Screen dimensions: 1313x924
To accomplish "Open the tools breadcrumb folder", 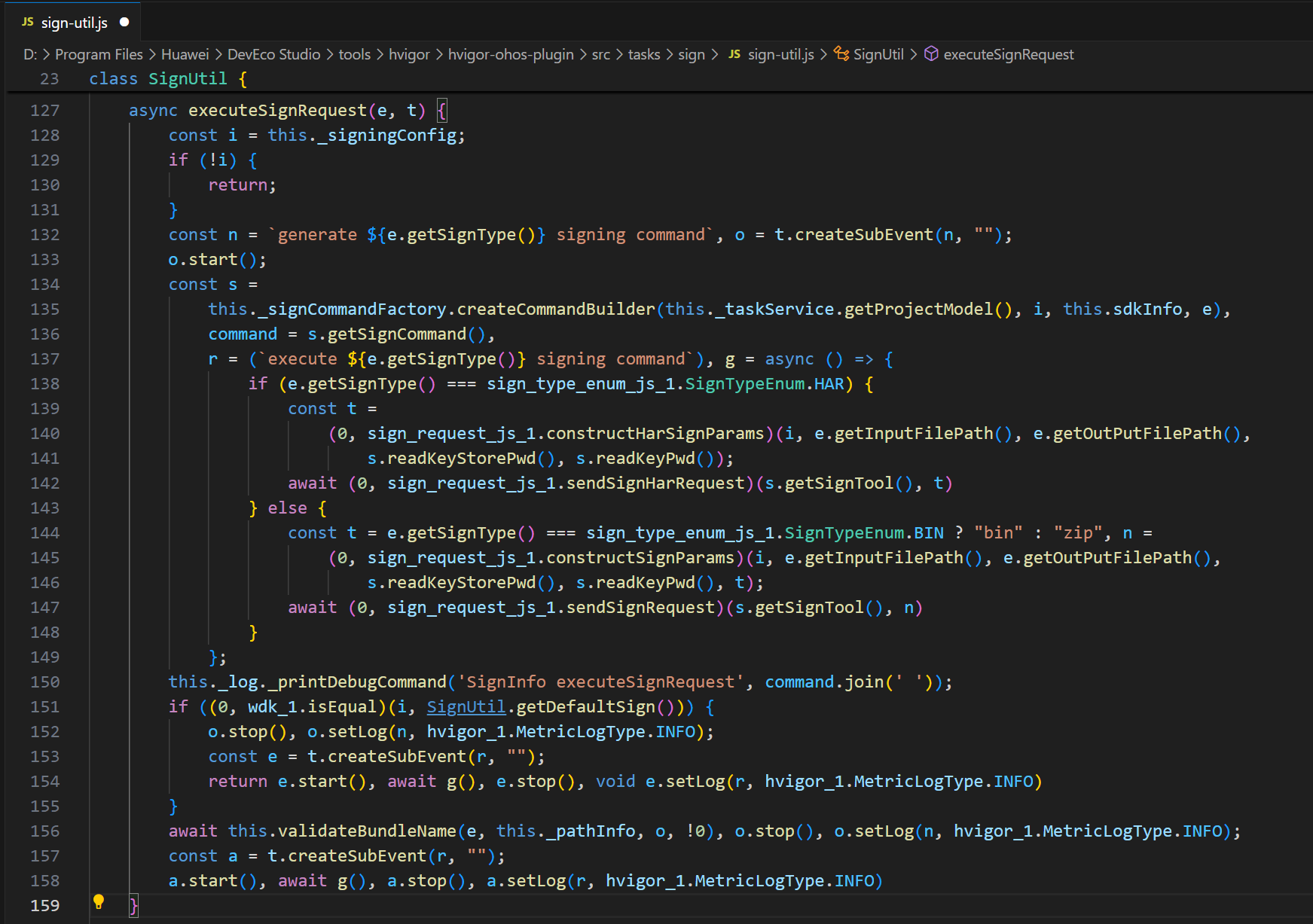I will [355, 54].
